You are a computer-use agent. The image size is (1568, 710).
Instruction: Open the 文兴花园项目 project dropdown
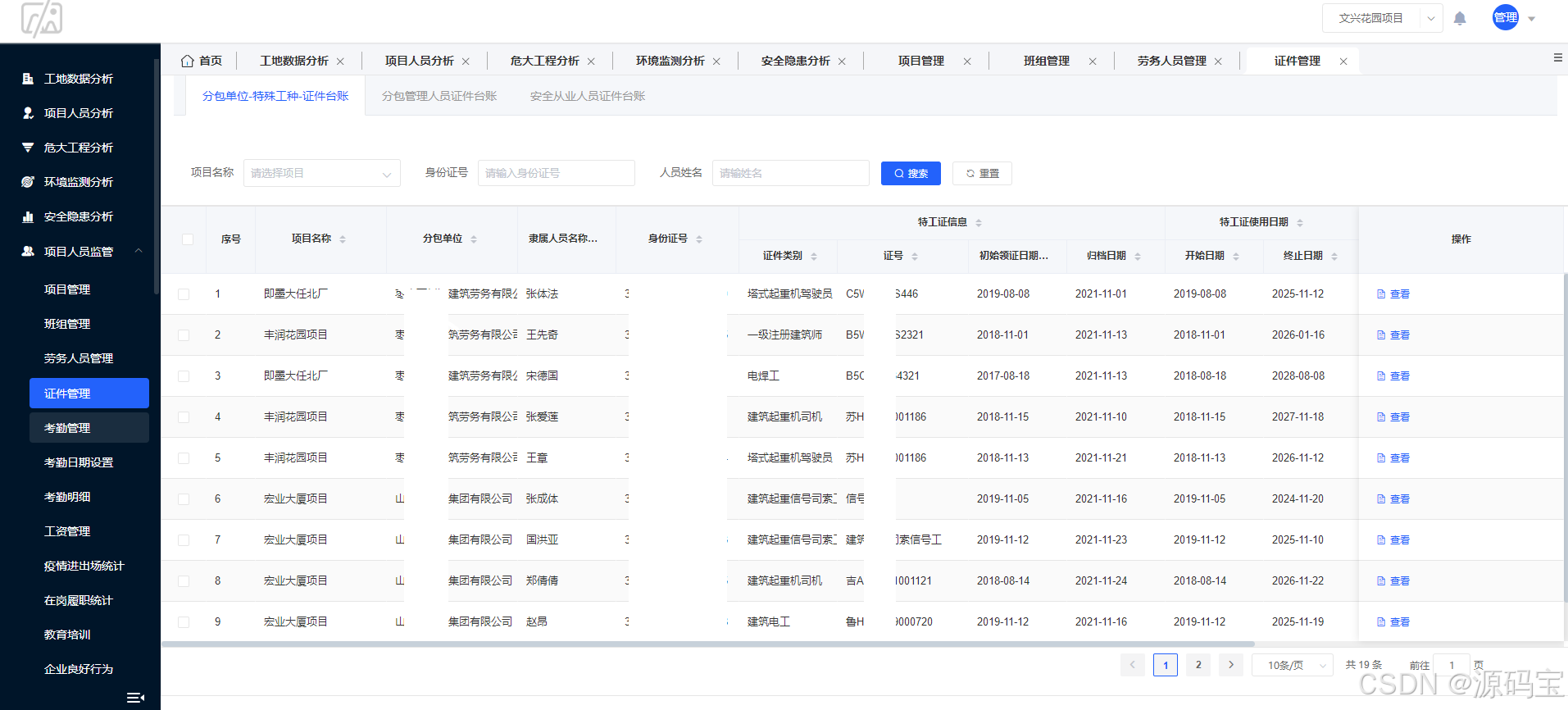click(1382, 18)
